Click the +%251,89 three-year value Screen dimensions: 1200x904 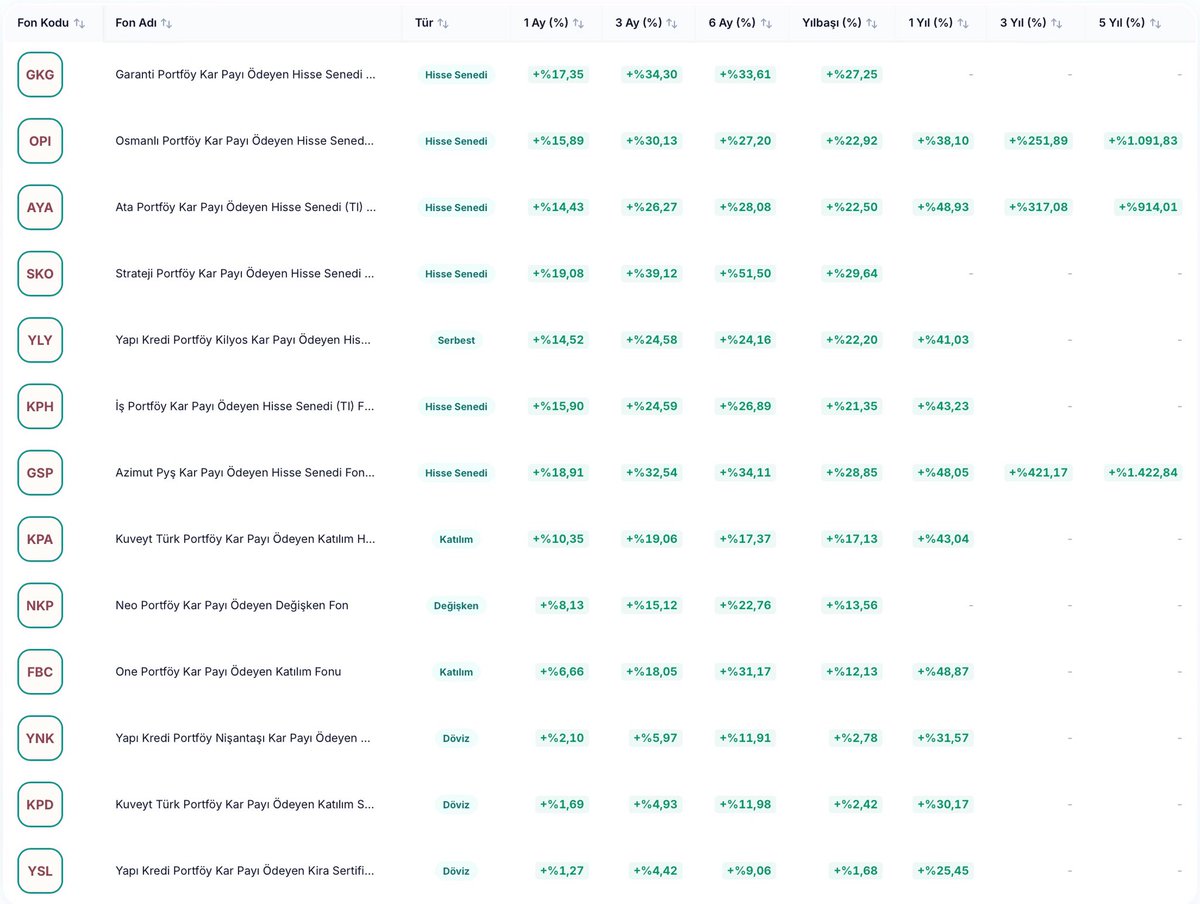pos(1038,141)
